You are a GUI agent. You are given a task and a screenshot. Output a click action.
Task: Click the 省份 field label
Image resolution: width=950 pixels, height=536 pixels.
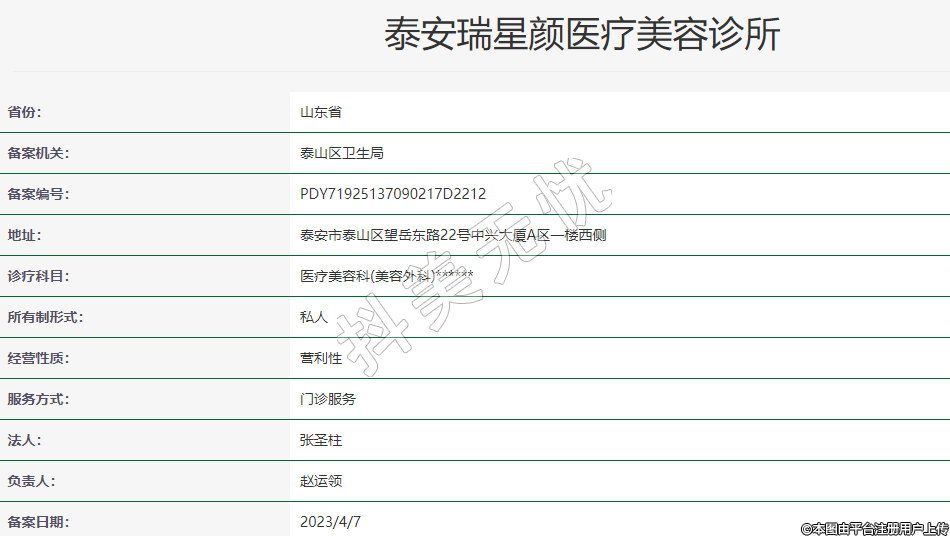coord(25,112)
